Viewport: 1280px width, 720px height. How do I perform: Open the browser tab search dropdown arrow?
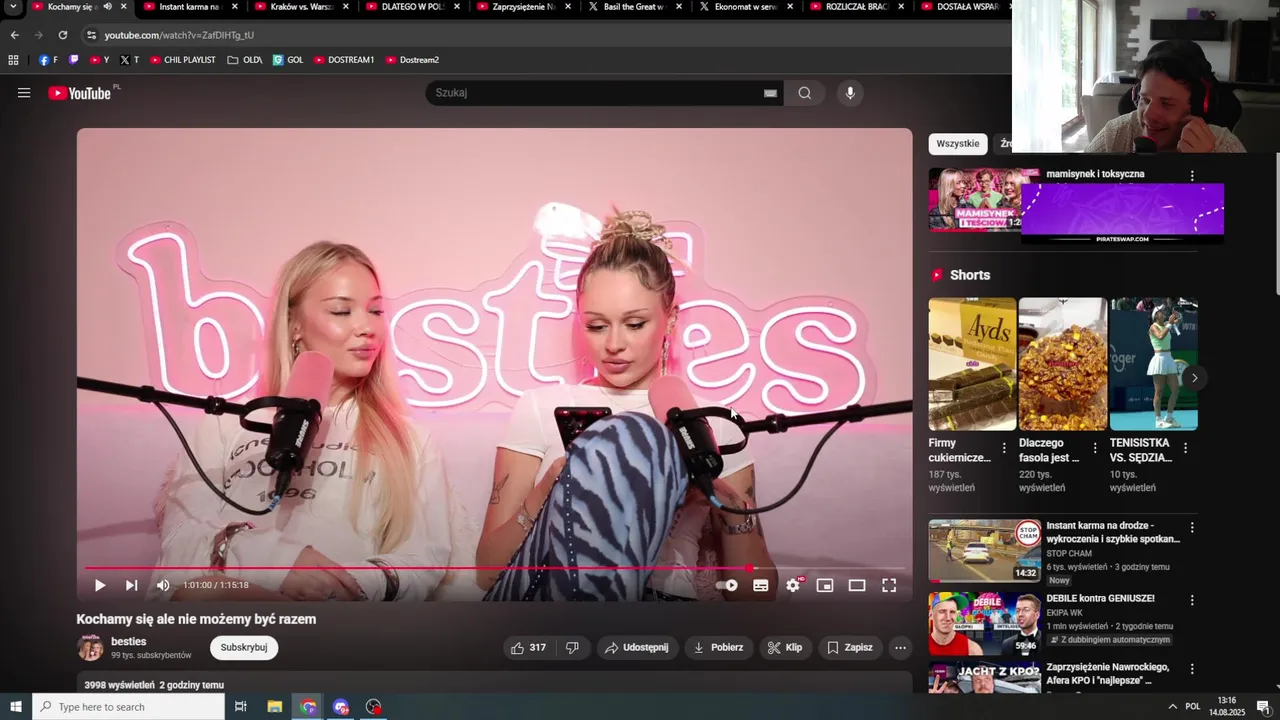tap(13, 7)
